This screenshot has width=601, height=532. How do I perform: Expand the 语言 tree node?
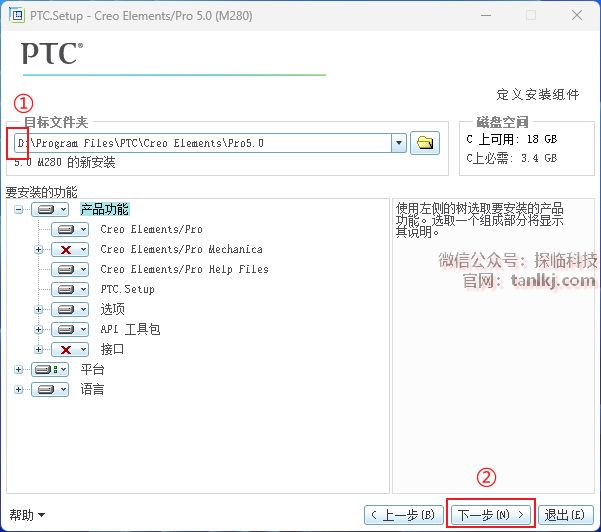(x=18, y=389)
